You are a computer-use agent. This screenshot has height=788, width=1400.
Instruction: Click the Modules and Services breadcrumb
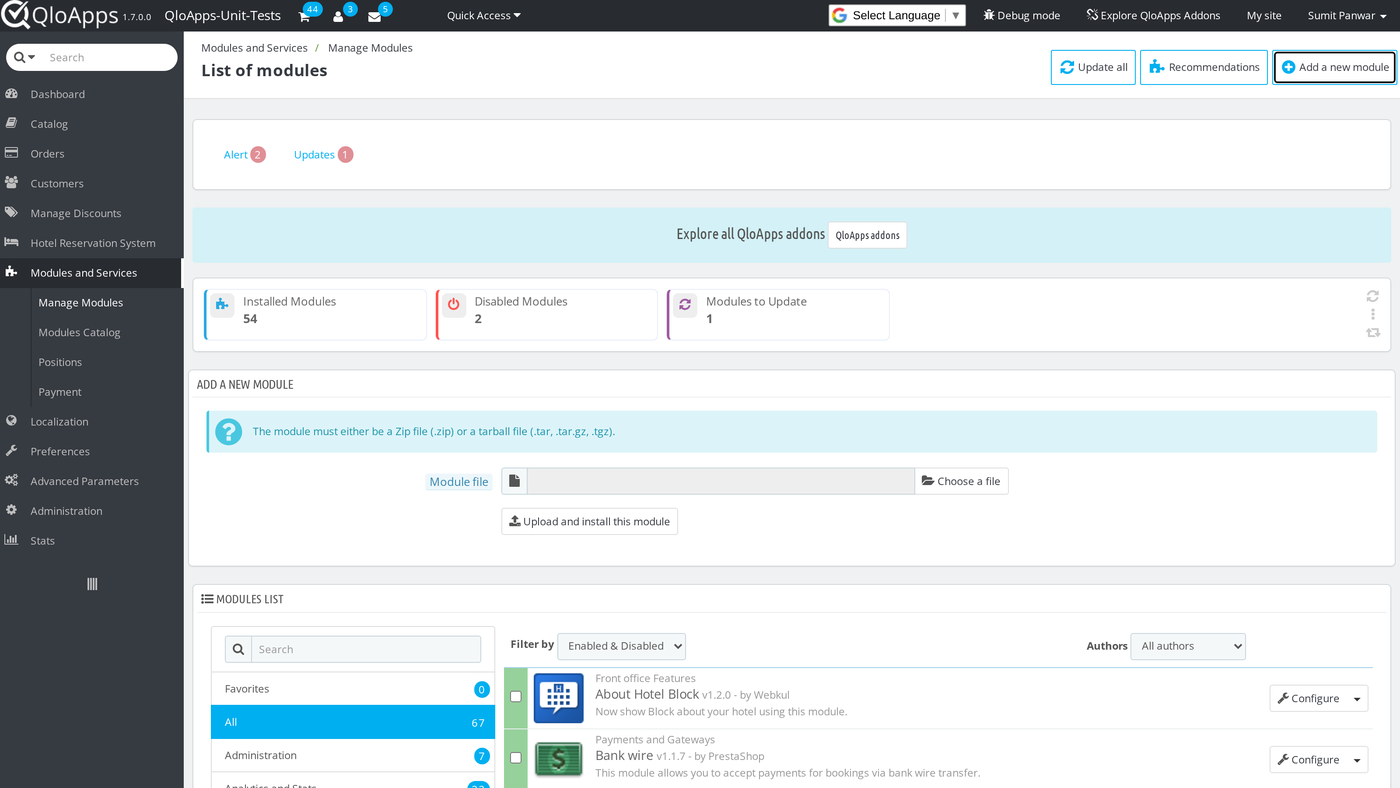pos(254,48)
